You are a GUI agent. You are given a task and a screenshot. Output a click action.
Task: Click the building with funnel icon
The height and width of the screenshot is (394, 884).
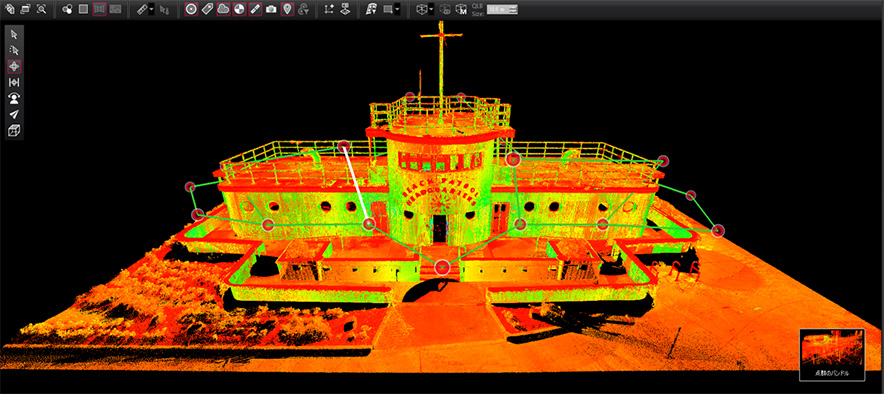[x=372, y=9]
